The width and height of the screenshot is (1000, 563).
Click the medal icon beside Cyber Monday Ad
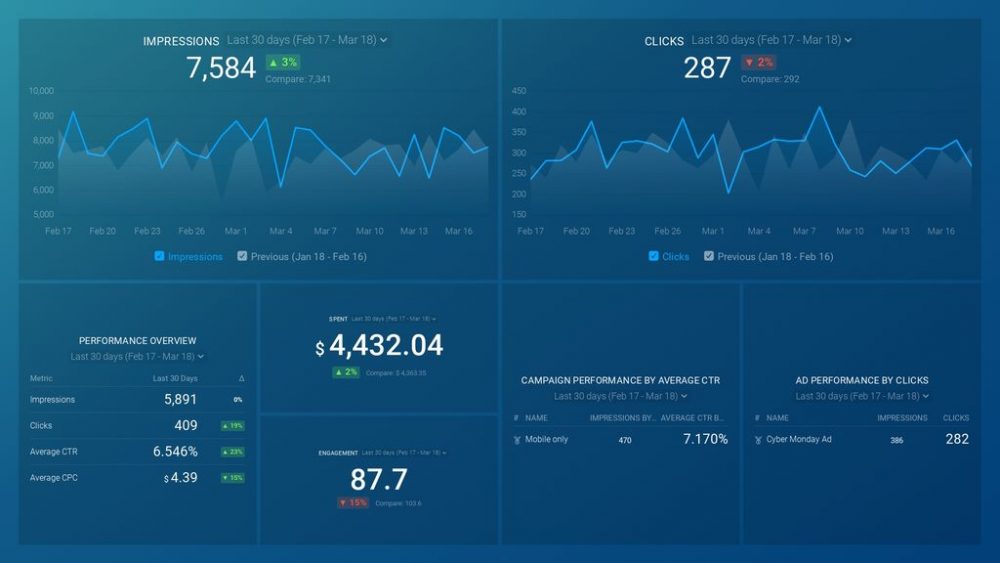pyautogui.click(x=758, y=440)
